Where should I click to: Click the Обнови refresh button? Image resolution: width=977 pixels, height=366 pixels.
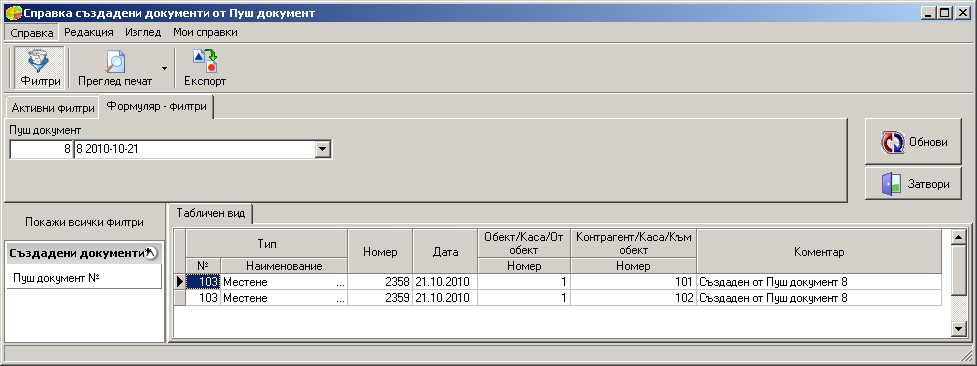click(913, 142)
